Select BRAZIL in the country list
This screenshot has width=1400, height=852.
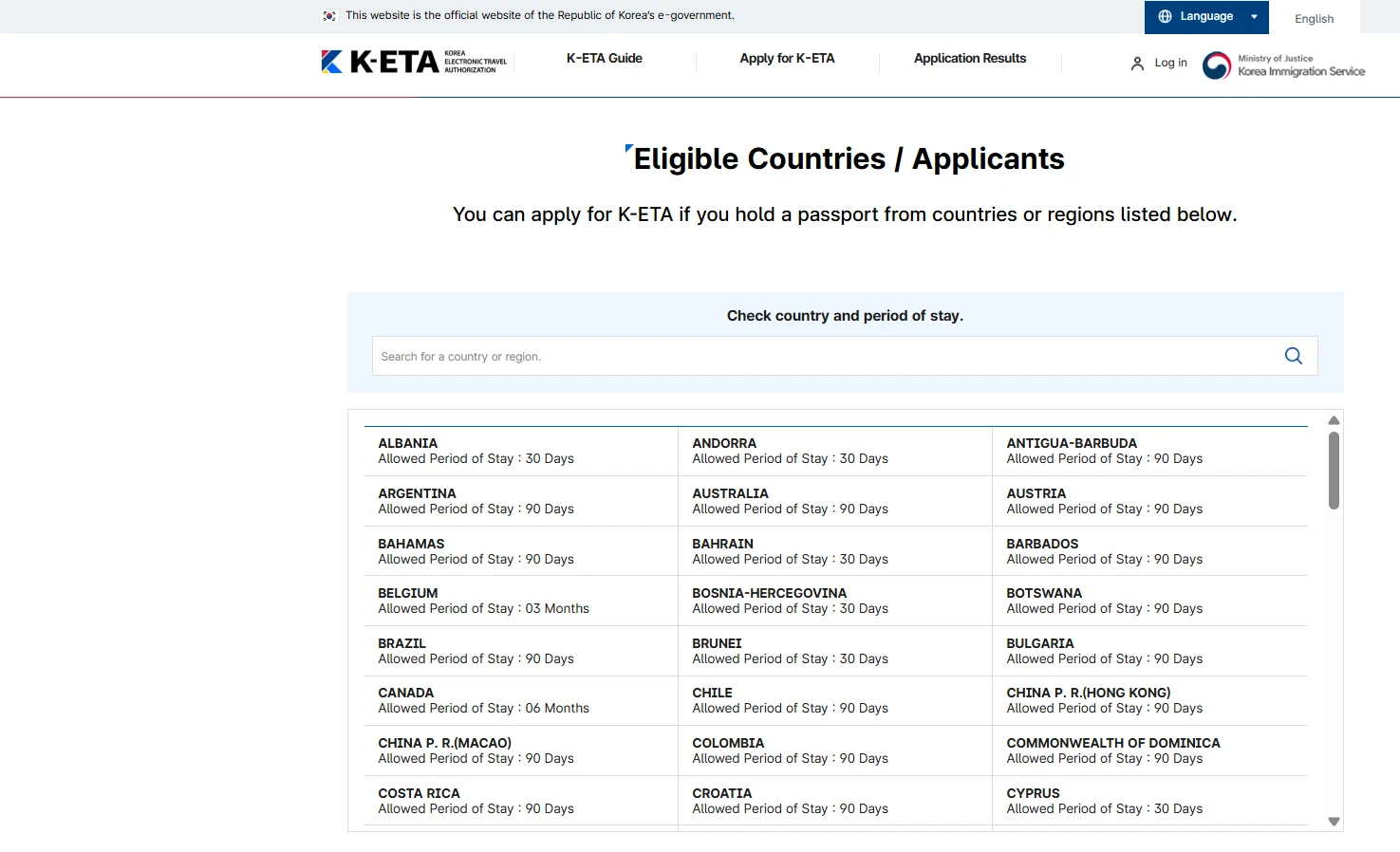[x=521, y=651]
